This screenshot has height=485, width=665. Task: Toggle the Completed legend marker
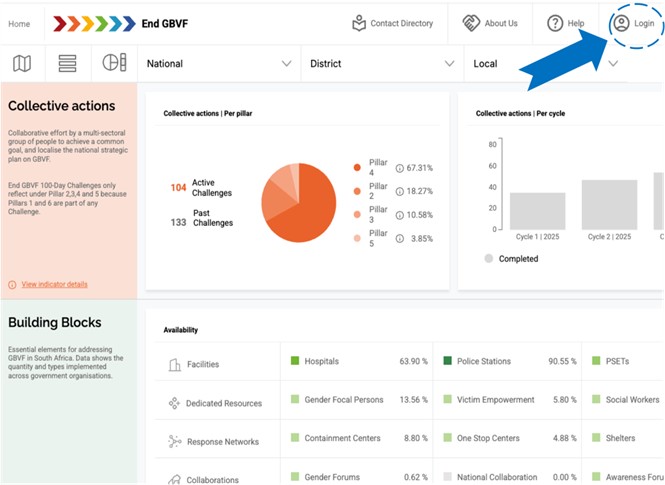pyautogui.click(x=489, y=258)
